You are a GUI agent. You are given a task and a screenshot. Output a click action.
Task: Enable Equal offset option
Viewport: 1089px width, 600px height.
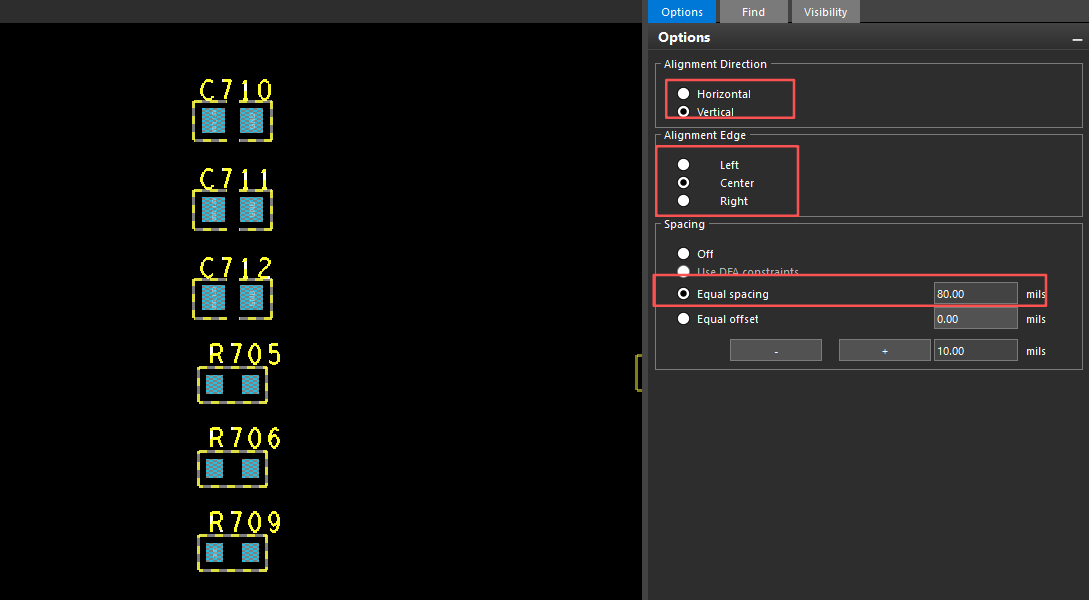(x=684, y=319)
